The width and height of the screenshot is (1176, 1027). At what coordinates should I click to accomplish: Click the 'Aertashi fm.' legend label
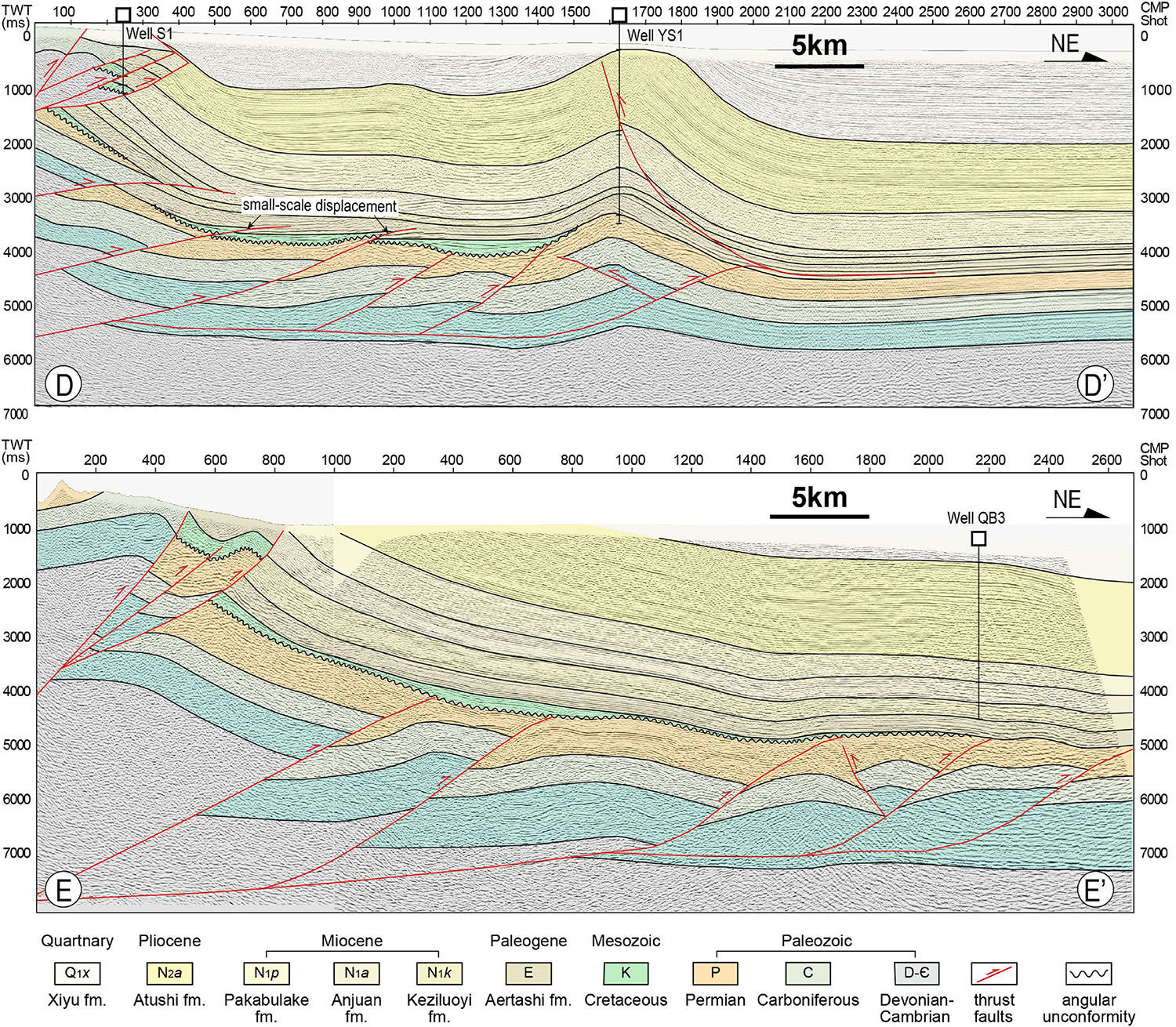pyautogui.click(x=528, y=1000)
